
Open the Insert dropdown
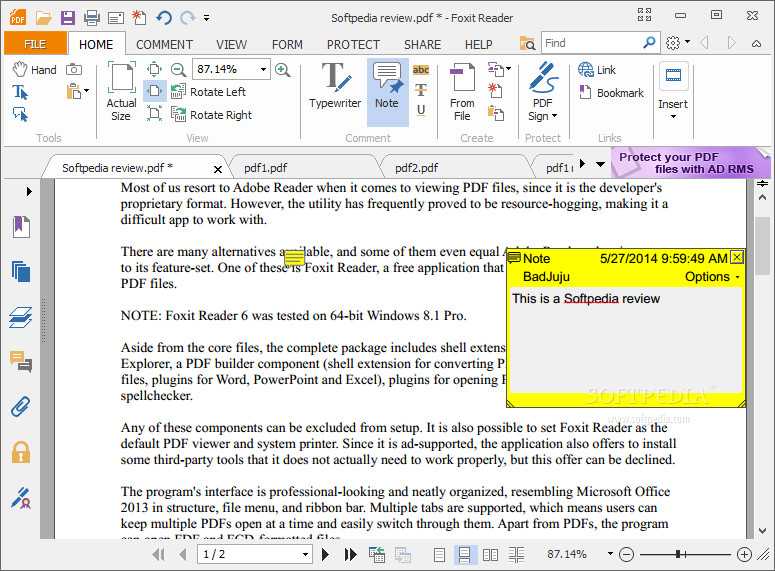673,91
